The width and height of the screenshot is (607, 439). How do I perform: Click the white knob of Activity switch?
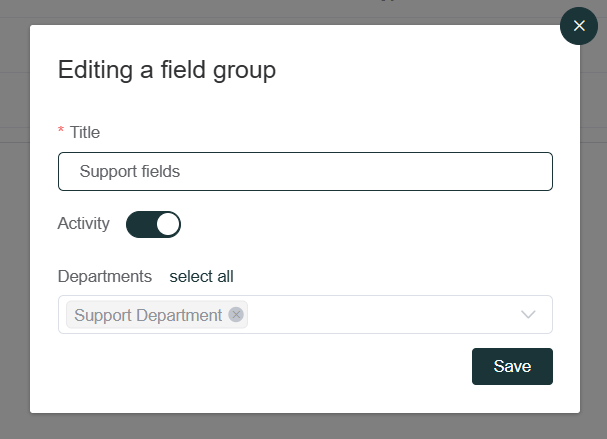(168, 224)
